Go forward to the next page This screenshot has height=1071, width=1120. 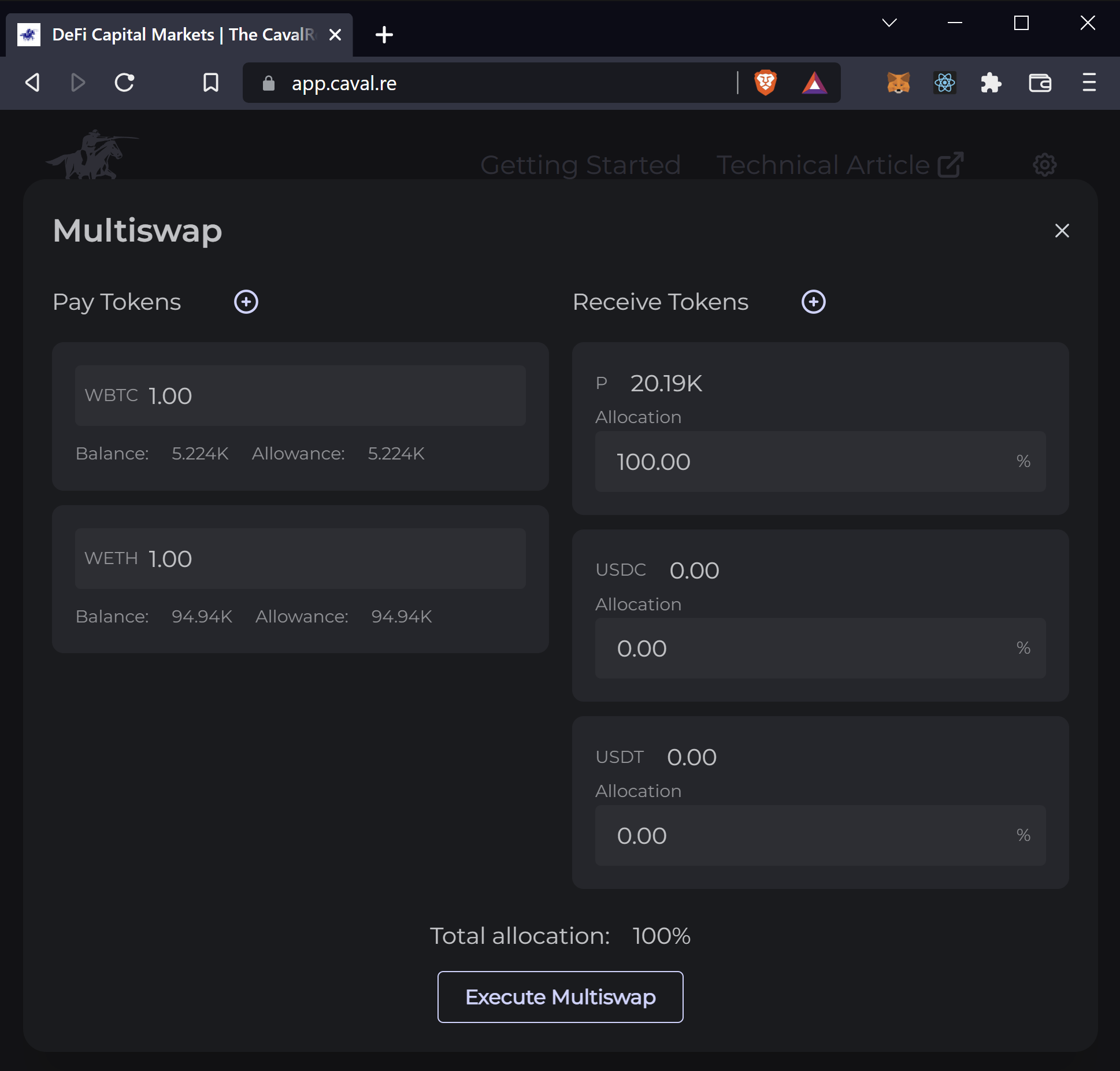click(78, 83)
